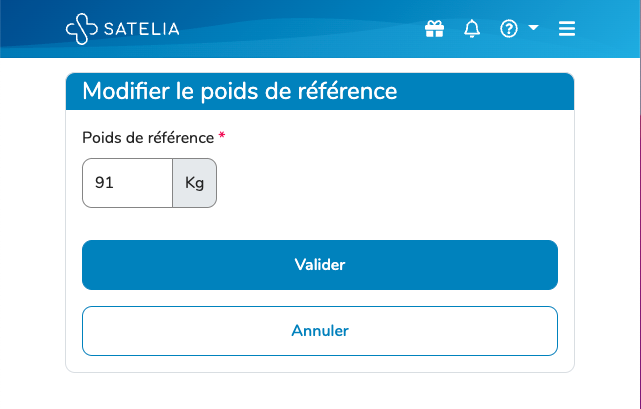Focus the reference weight input field
The width and height of the screenshot is (641, 409).
128,183
